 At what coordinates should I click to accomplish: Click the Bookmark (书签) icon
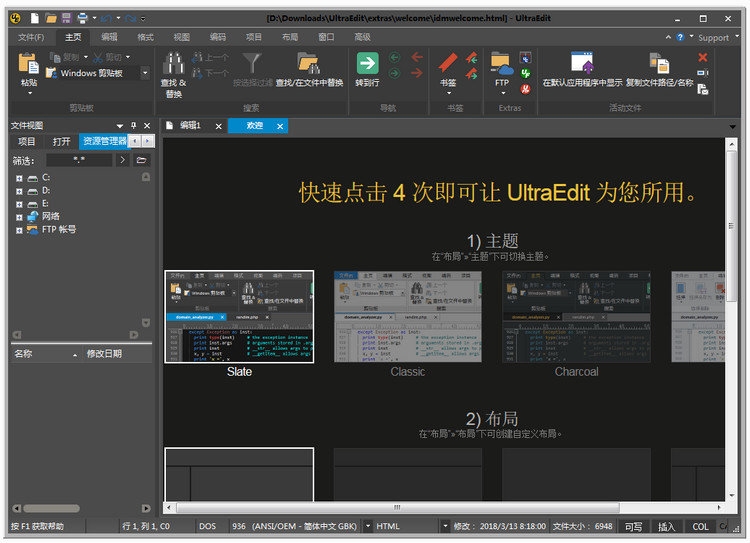click(x=447, y=63)
